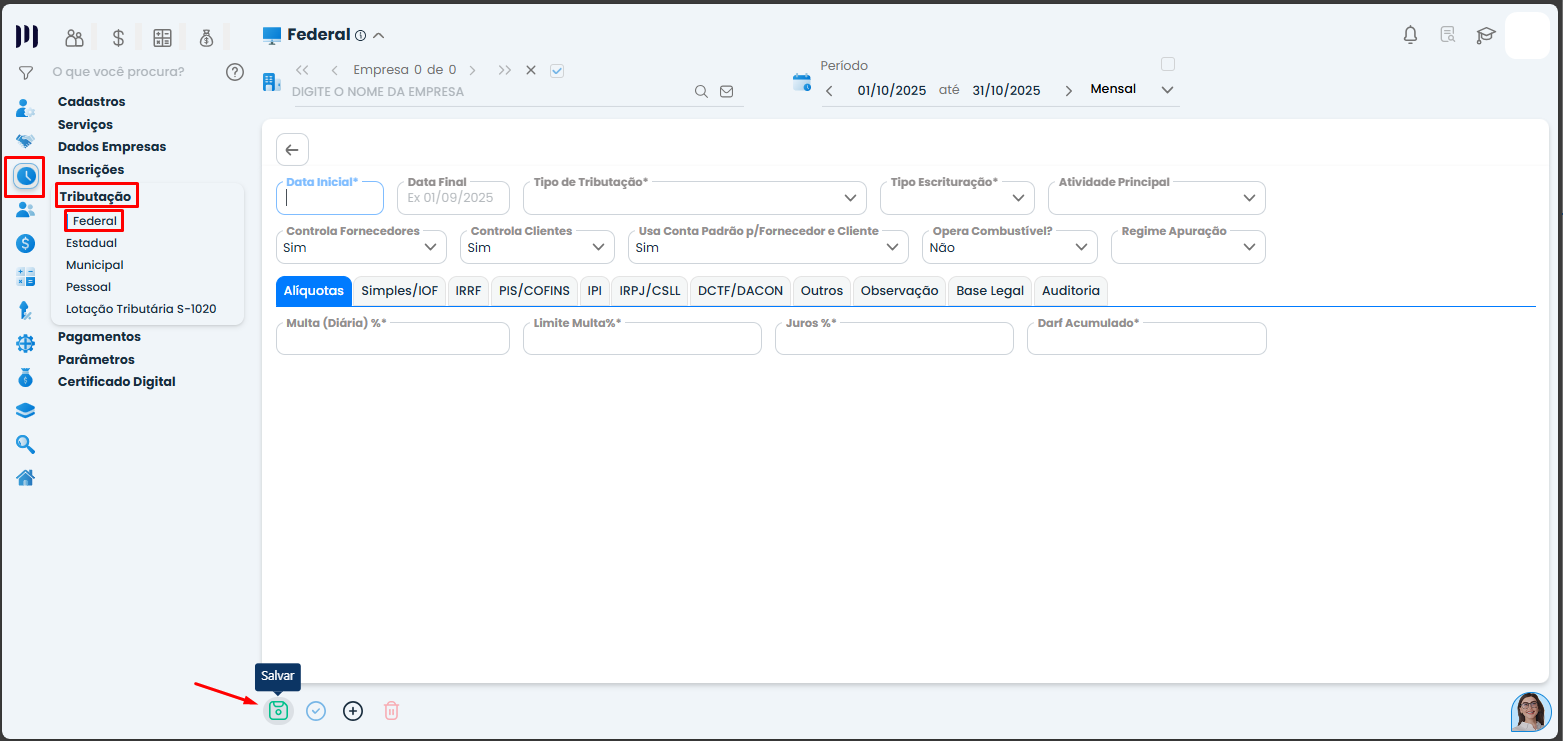
Task: Click the help question mark icon
Action: 235,72
